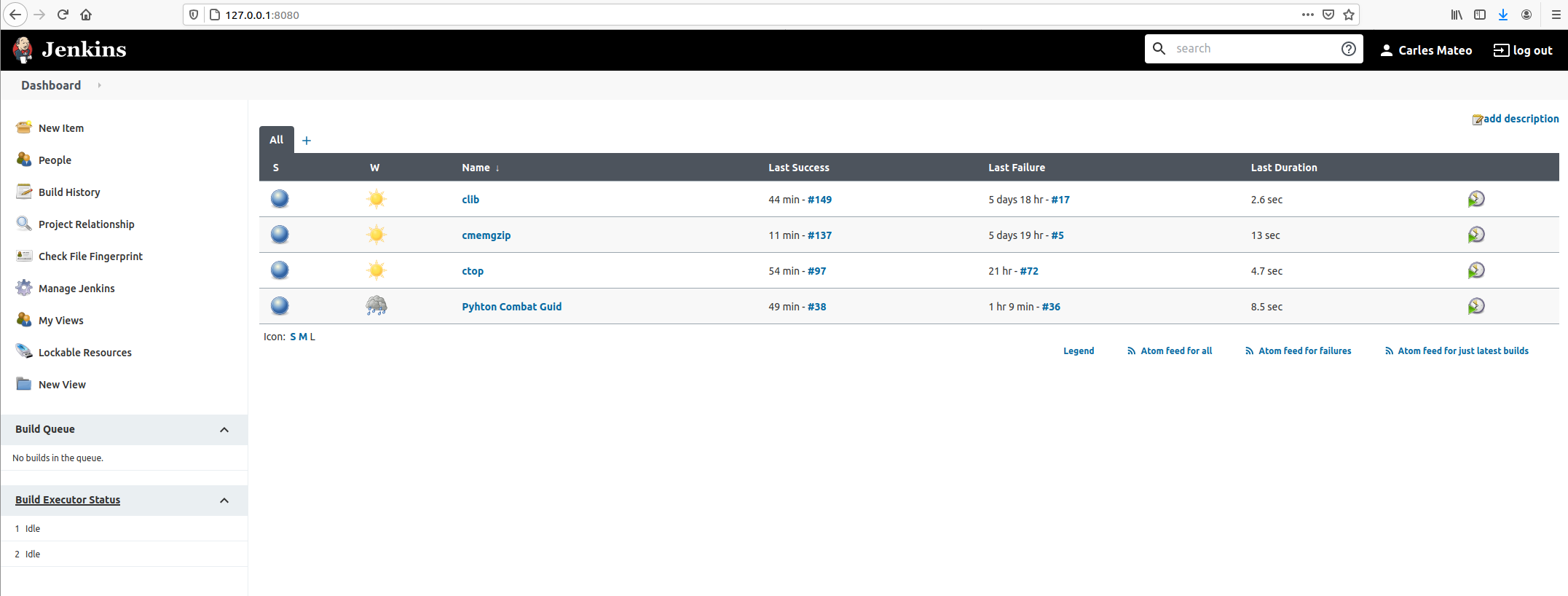The height and width of the screenshot is (596, 1568).
Task: Open the Legend link
Action: [x=1079, y=350]
